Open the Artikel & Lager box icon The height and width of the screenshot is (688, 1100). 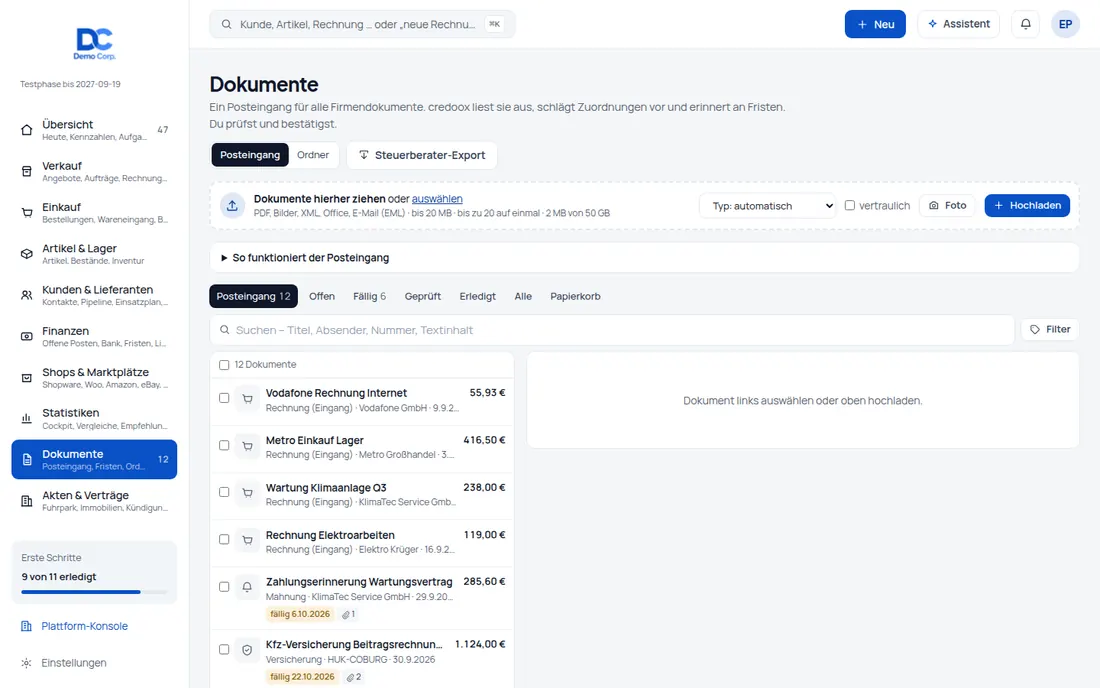(27, 254)
